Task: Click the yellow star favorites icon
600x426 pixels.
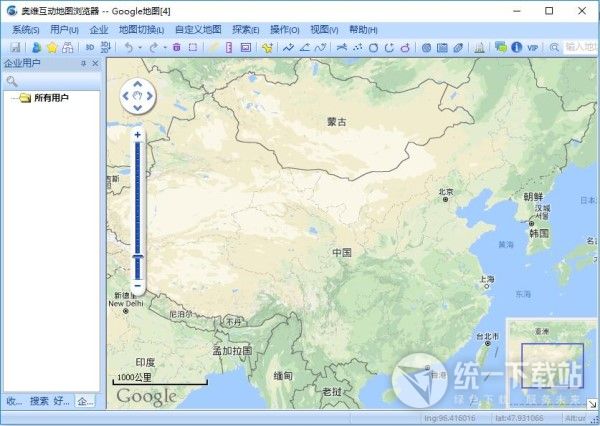Action: pyautogui.click(x=52, y=47)
